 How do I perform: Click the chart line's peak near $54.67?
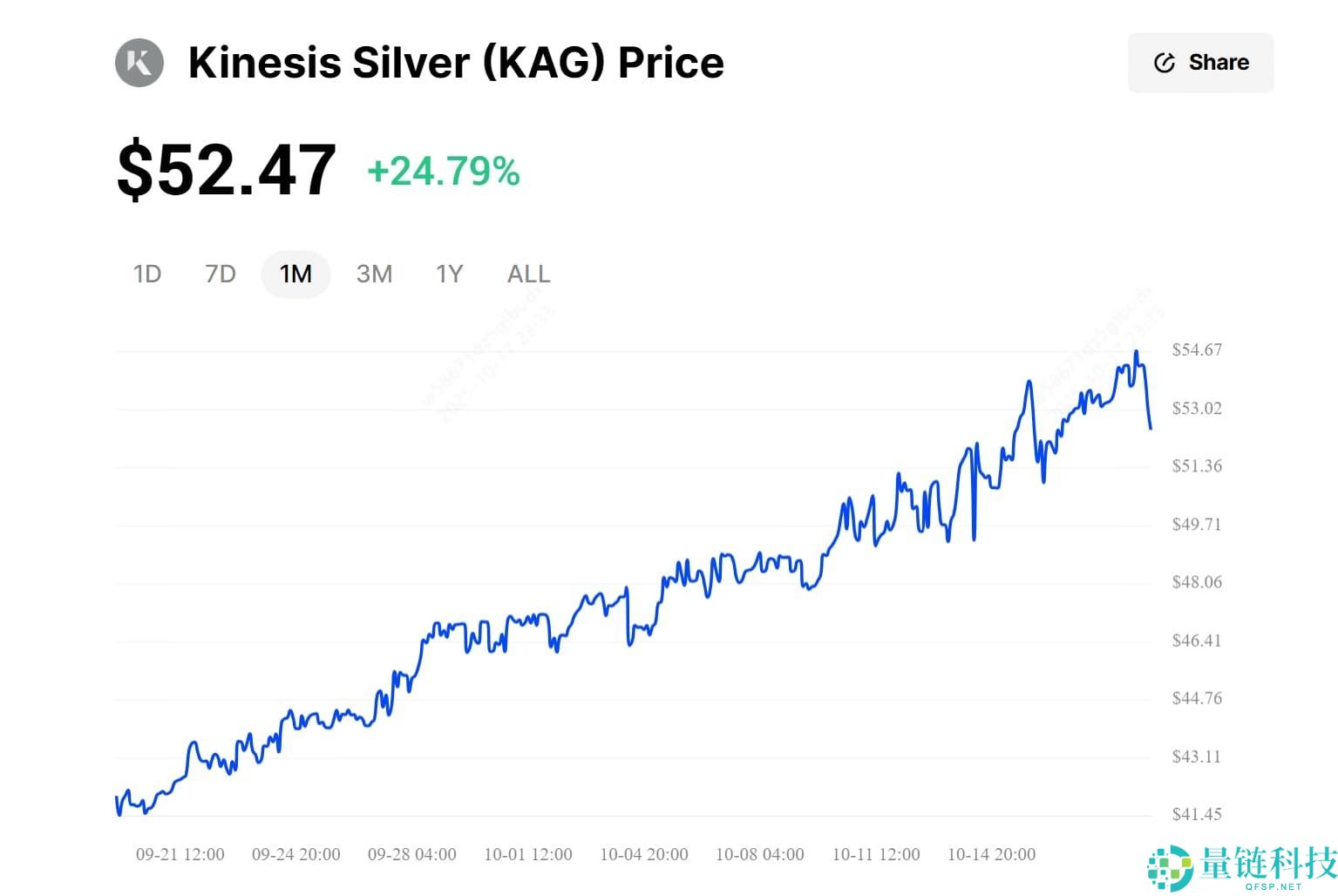(1136, 353)
